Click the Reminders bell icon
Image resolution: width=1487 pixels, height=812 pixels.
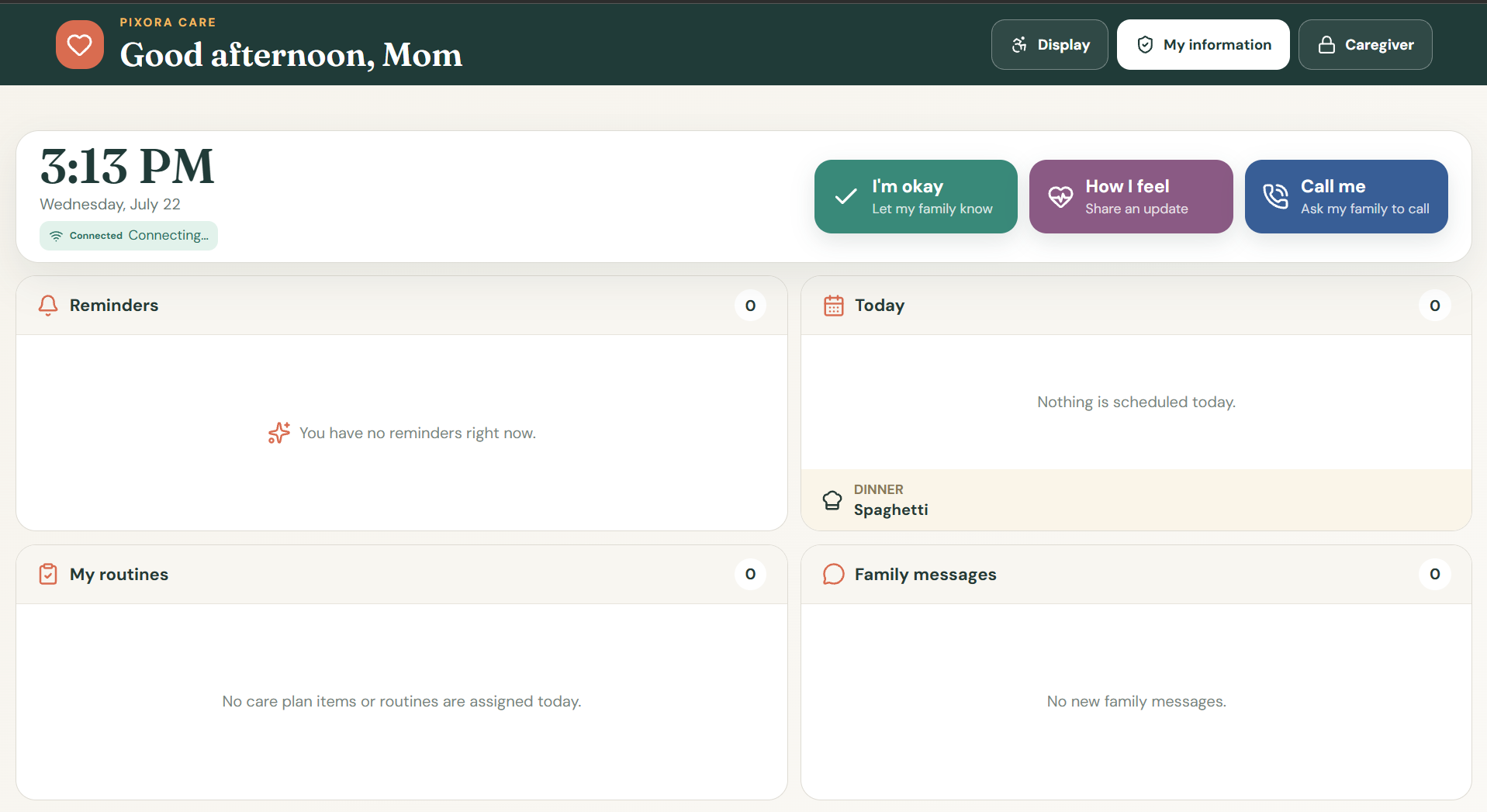[x=48, y=306]
